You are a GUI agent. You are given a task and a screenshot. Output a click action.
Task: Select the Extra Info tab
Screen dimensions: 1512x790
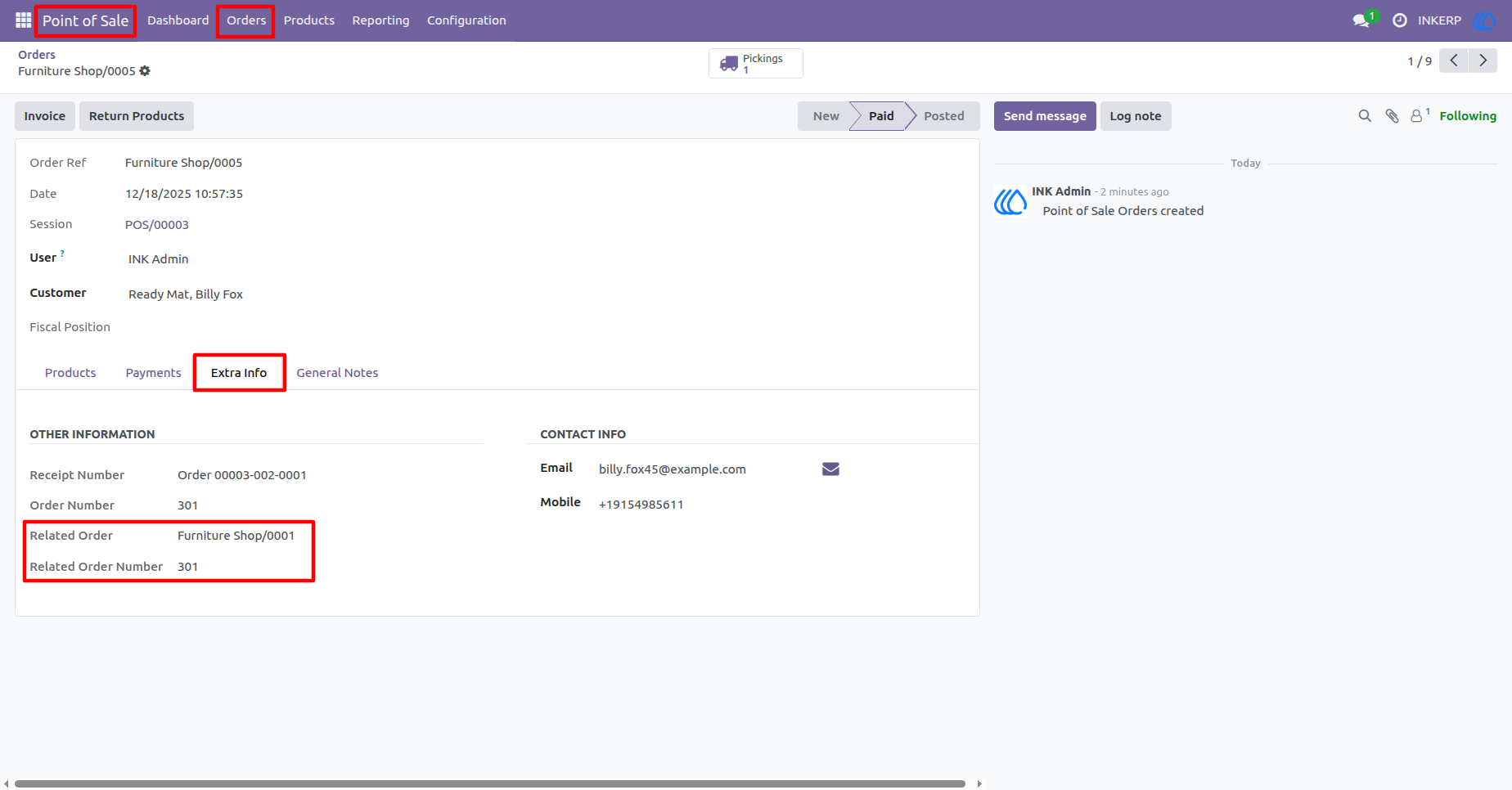239,373
